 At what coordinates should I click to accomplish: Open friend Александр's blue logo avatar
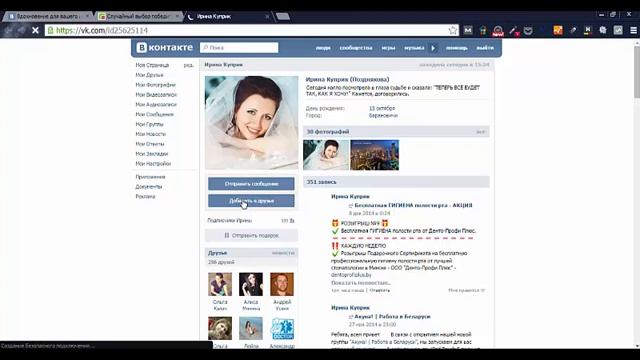(x=282, y=329)
